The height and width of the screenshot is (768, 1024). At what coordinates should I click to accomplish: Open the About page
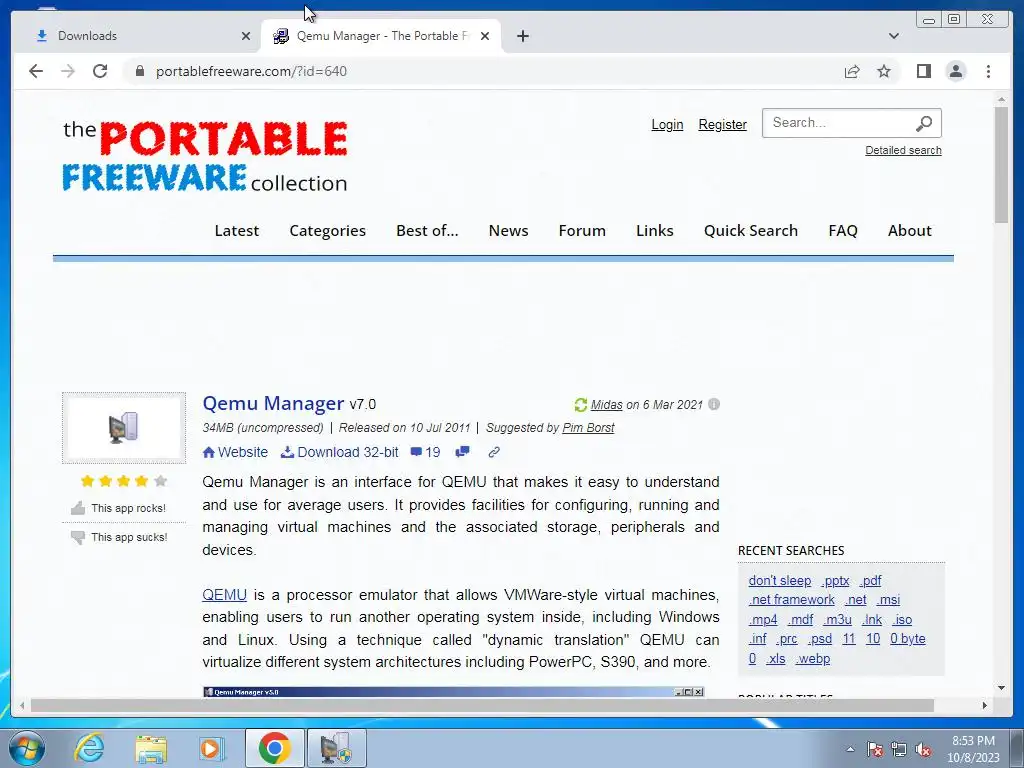click(909, 231)
